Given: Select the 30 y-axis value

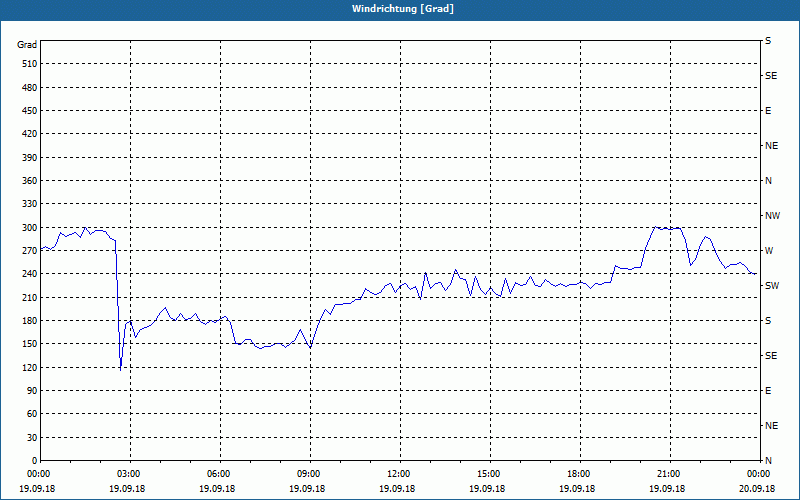Looking at the screenshot, I should coord(32,438).
